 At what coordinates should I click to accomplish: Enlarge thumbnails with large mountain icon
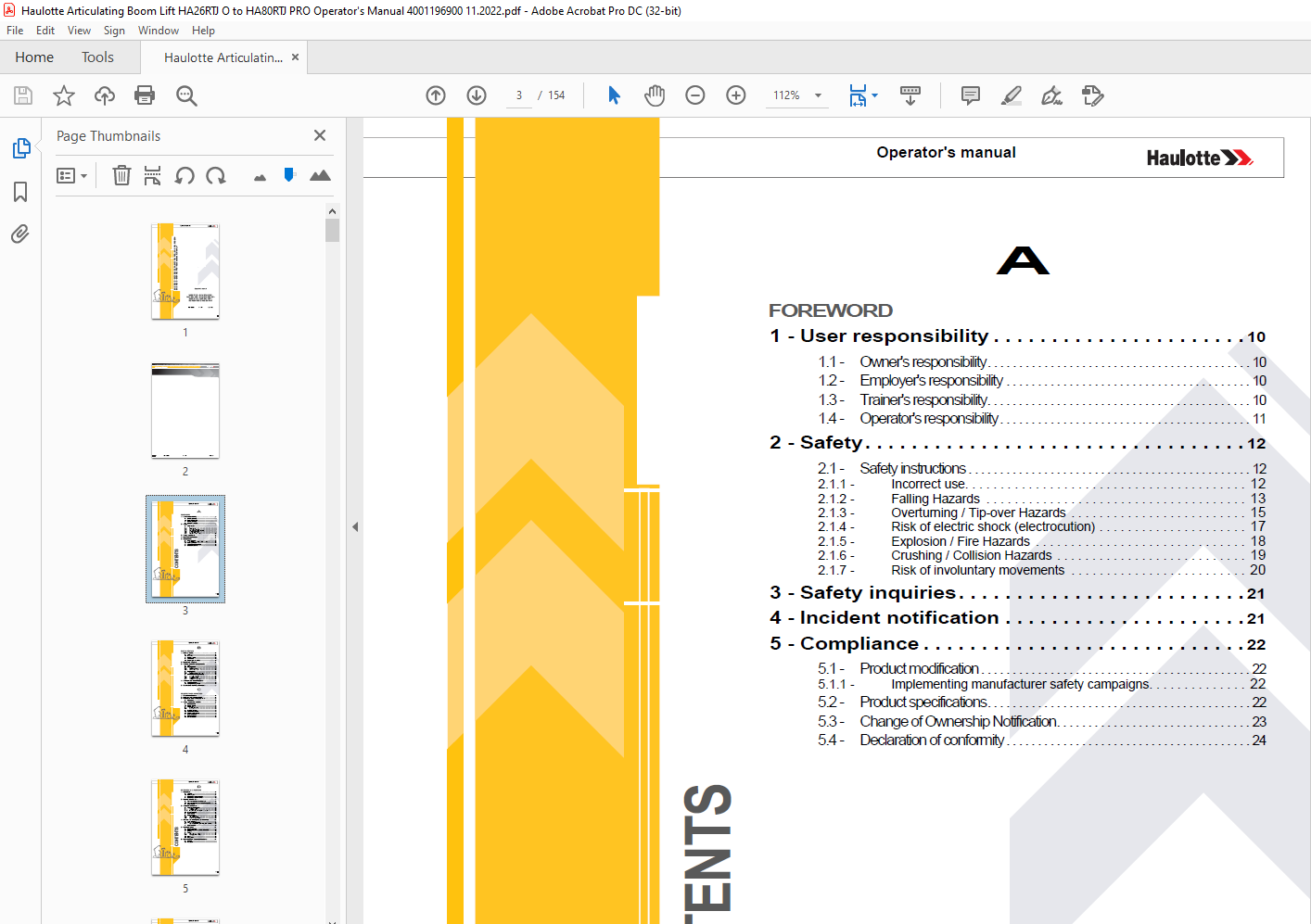pos(320,175)
